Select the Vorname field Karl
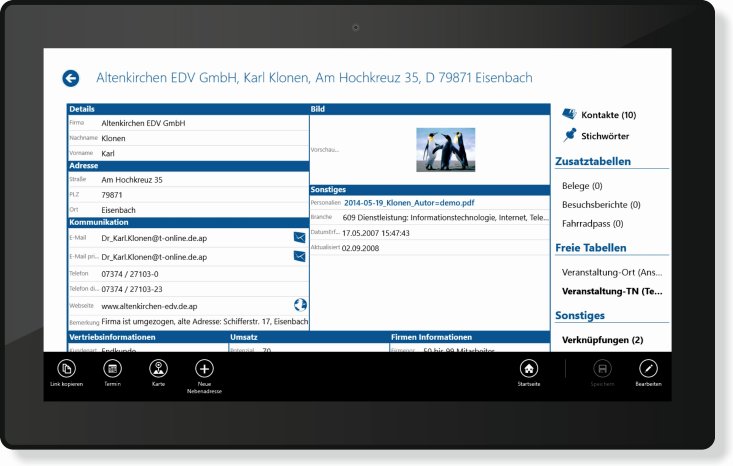Viewport: 733px width, 466px height. click(x=108, y=153)
